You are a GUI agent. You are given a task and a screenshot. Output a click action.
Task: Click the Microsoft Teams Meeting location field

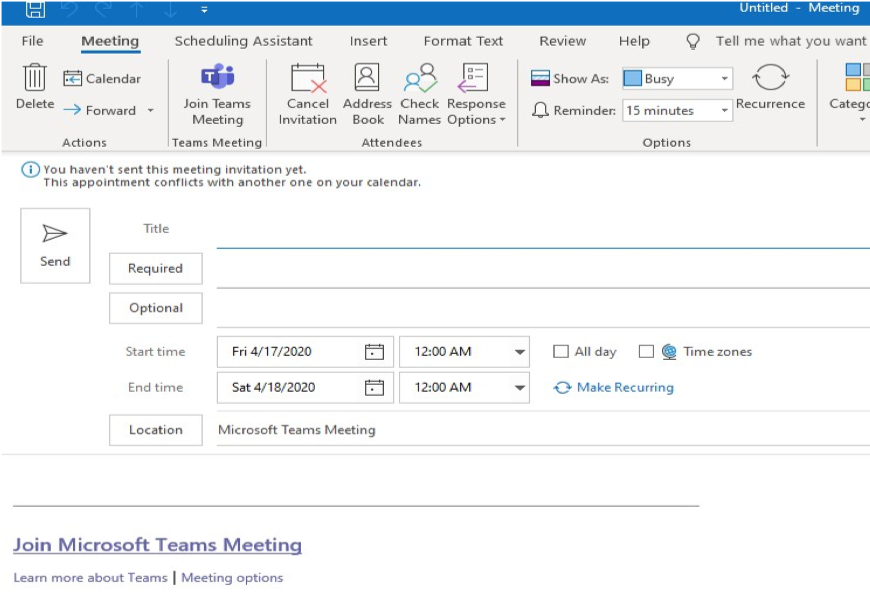coord(543,430)
